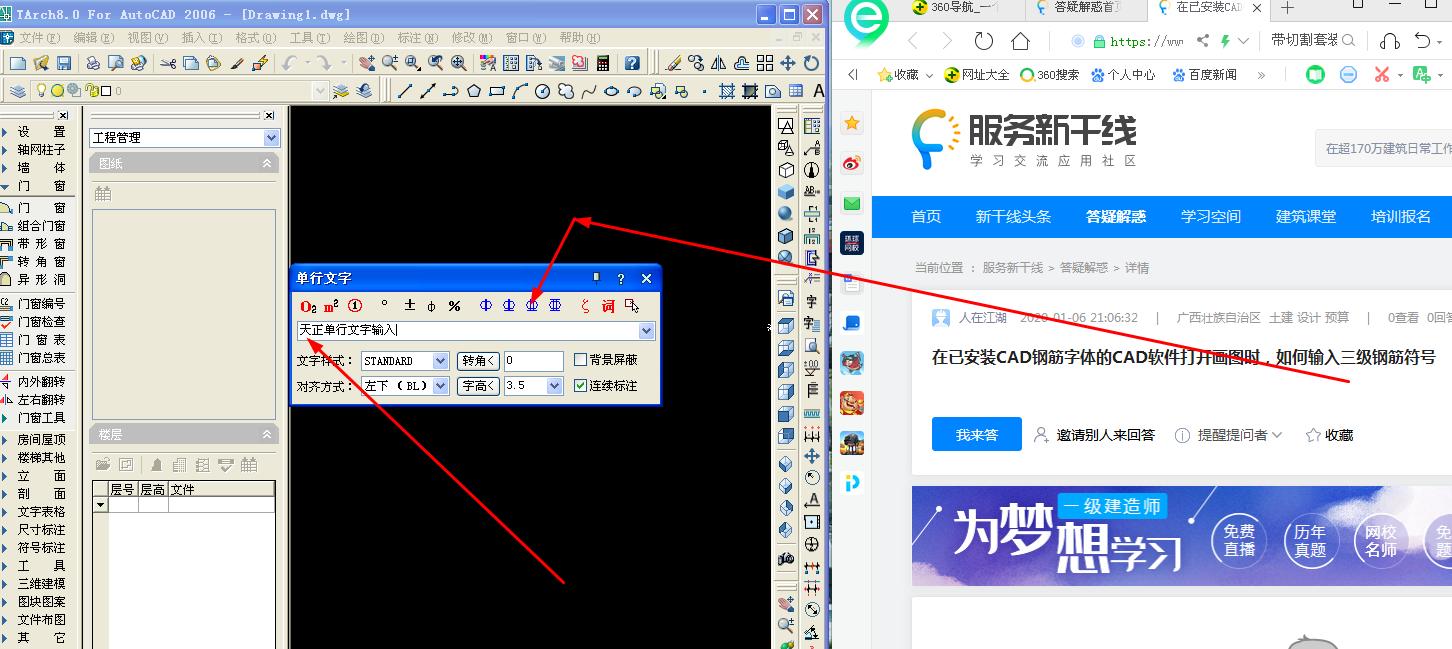Image resolution: width=1452 pixels, height=649 pixels.
Task: Insert grade-two rebar symbol
Action: click(509, 305)
